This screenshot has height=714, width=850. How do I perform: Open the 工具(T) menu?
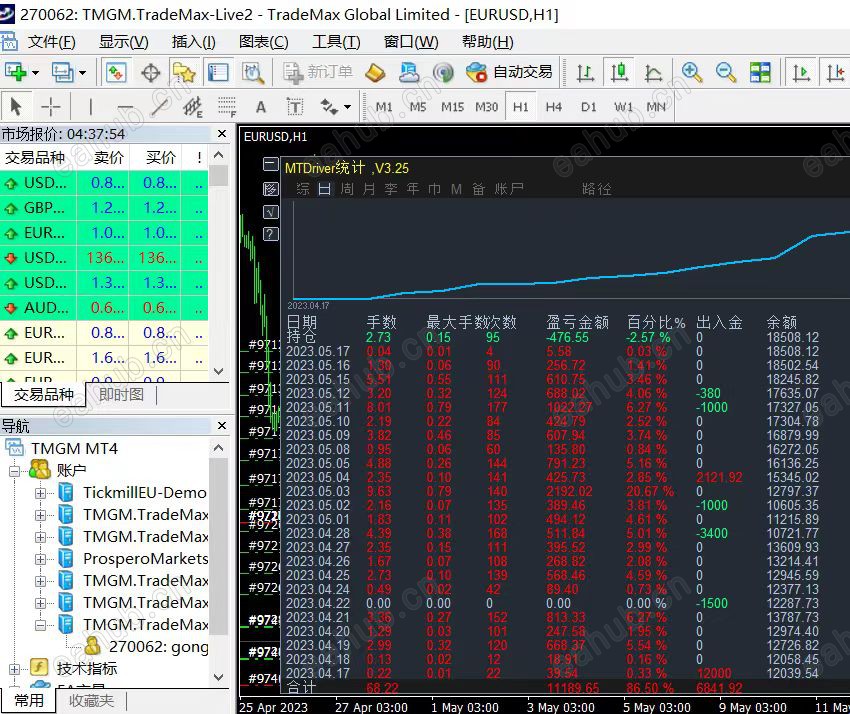click(336, 42)
